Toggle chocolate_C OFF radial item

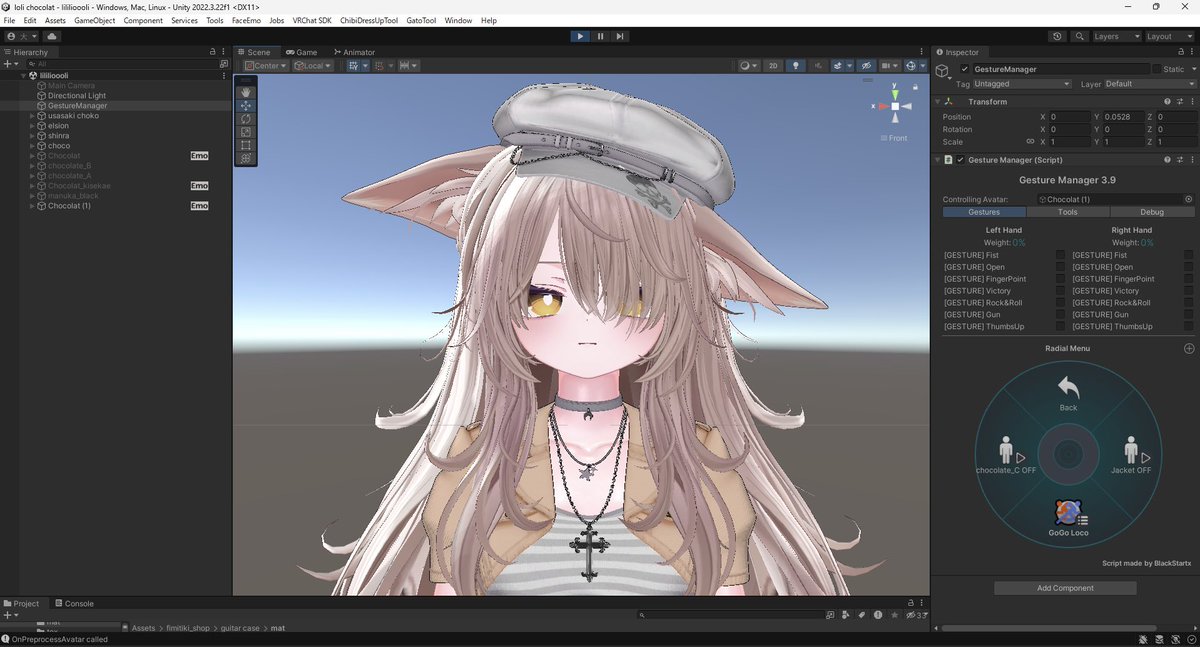point(1006,455)
